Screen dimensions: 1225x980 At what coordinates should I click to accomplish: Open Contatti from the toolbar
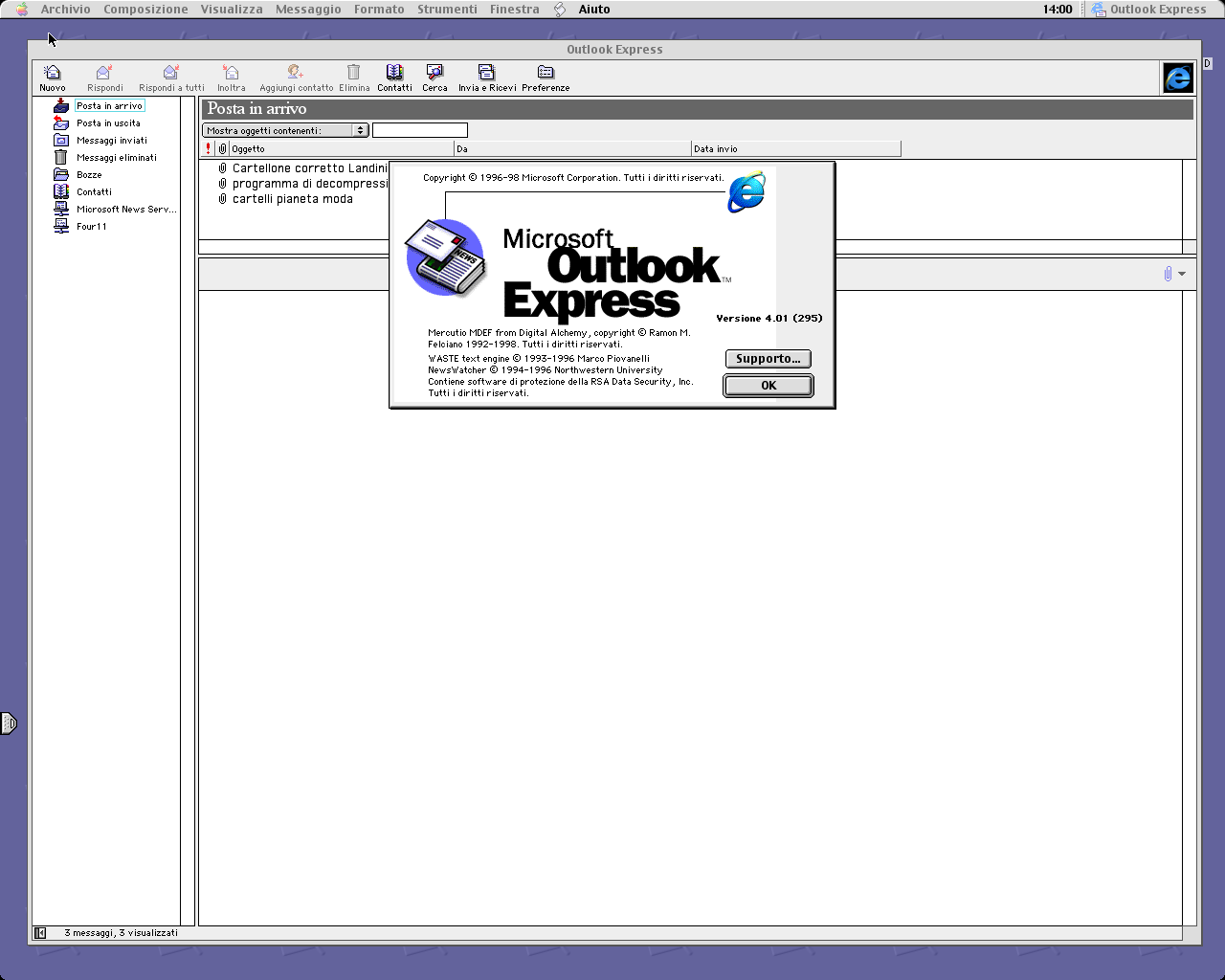tap(394, 78)
